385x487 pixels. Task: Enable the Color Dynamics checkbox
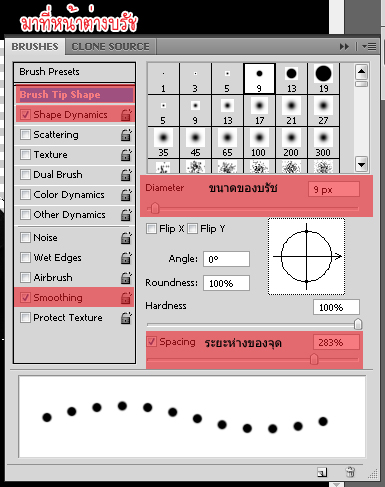25,194
